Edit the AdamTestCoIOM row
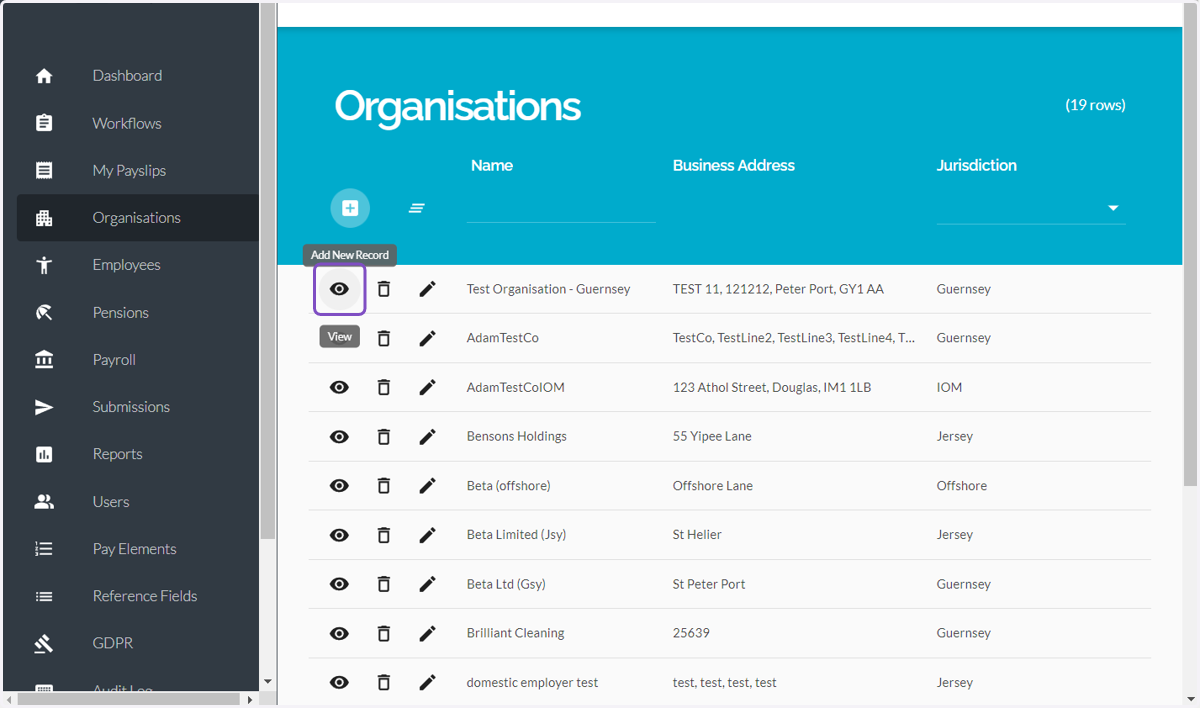 click(x=428, y=387)
